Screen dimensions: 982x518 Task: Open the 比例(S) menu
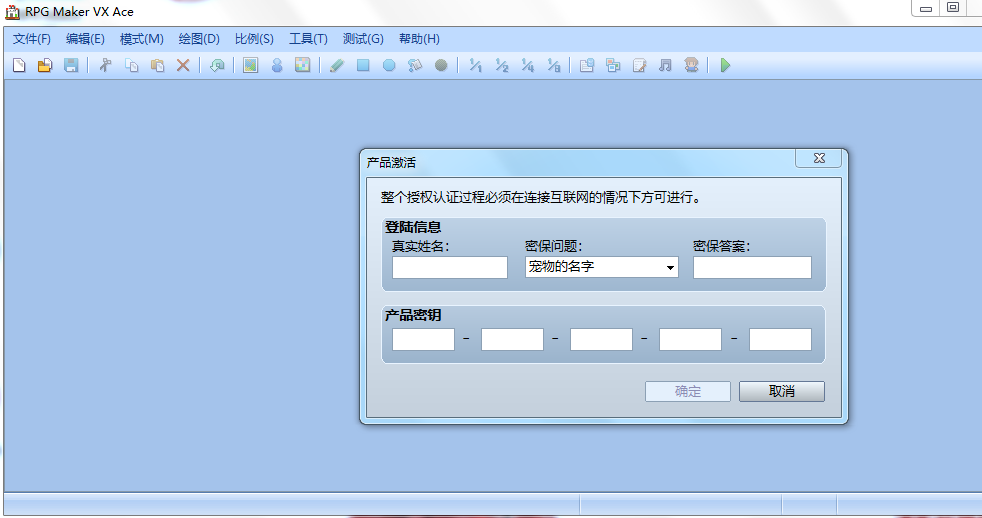click(x=254, y=39)
